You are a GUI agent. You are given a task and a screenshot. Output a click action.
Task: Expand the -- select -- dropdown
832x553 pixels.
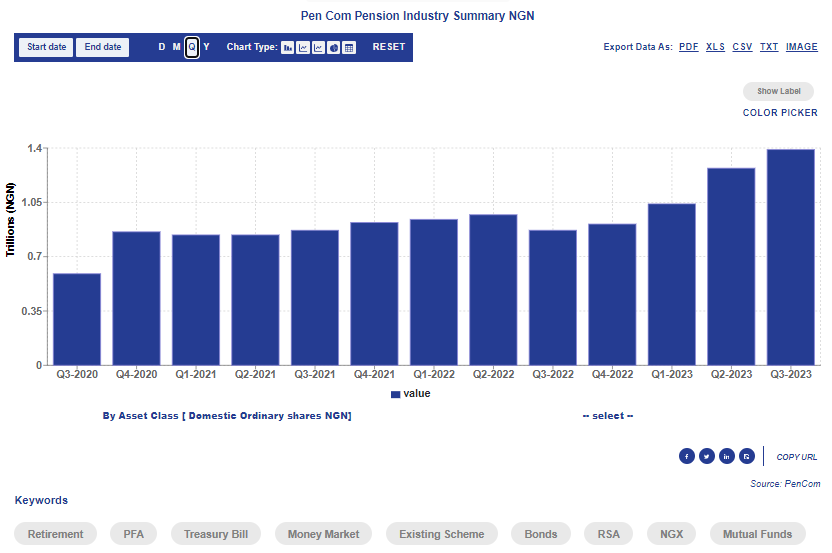pyautogui.click(x=608, y=416)
